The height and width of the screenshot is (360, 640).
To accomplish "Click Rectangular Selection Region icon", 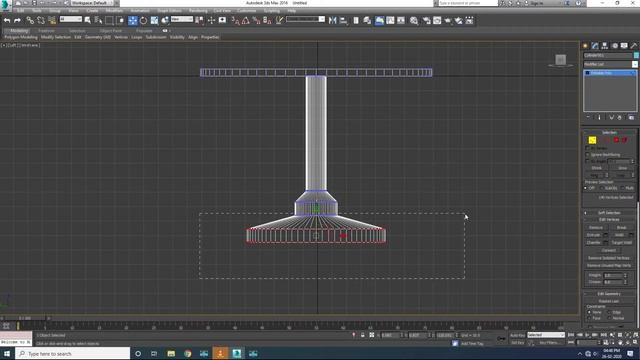I will (x=109, y=20).
